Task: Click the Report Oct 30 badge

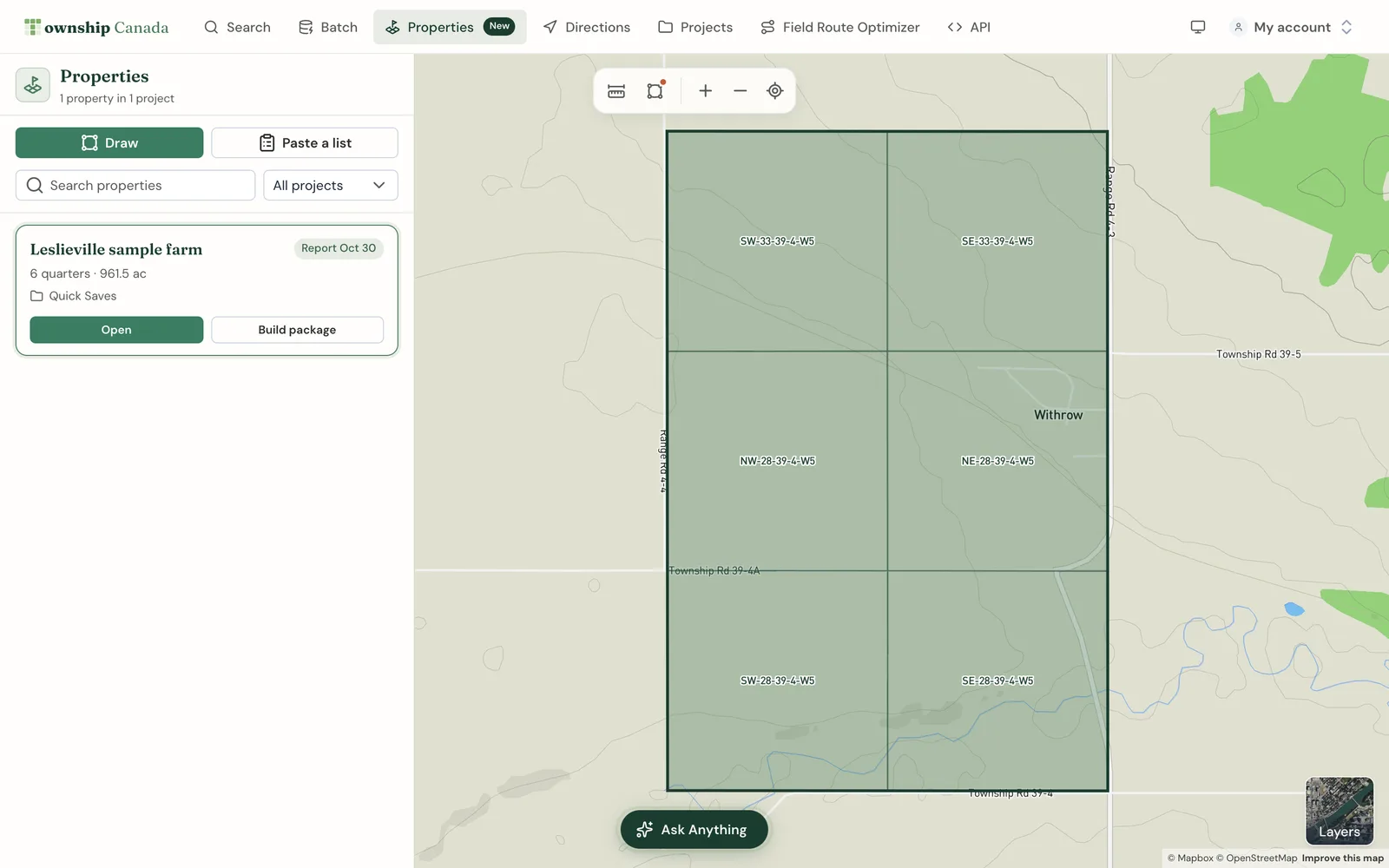Action: click(x=339, y=248)
